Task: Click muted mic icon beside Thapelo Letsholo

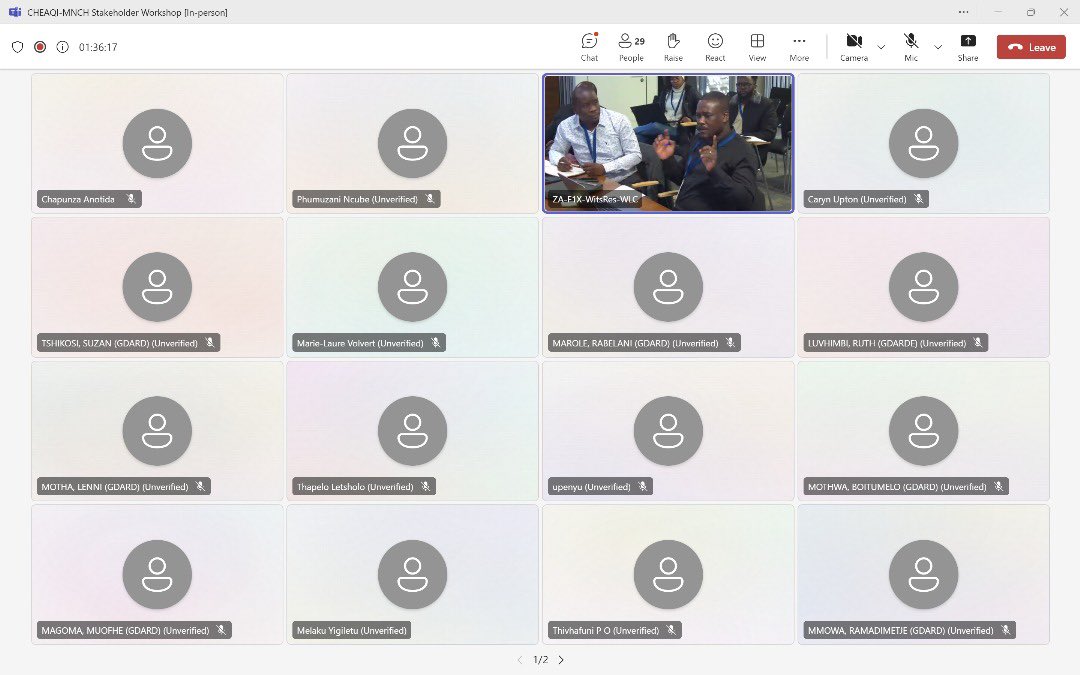Action: (x=425, y=486)
